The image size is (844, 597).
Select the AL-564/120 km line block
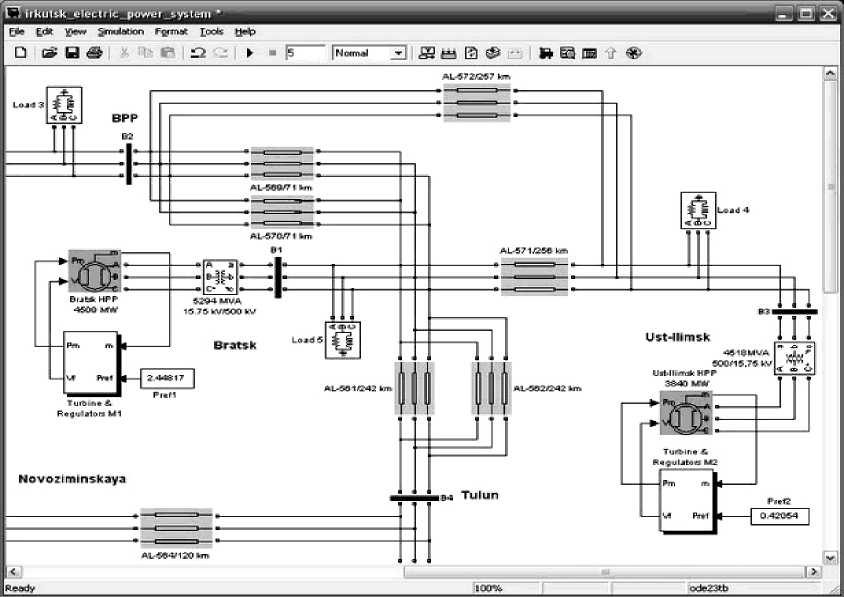tap(177, 528)
